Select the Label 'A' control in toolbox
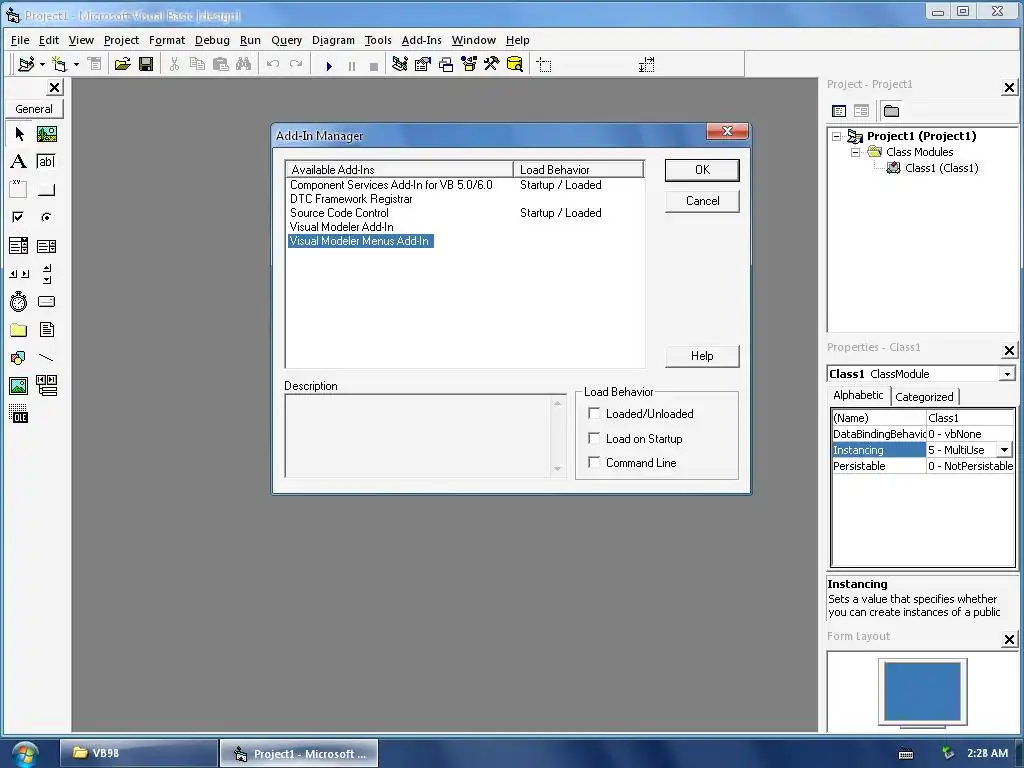1024x768 pixels. (x=18, y=161)
